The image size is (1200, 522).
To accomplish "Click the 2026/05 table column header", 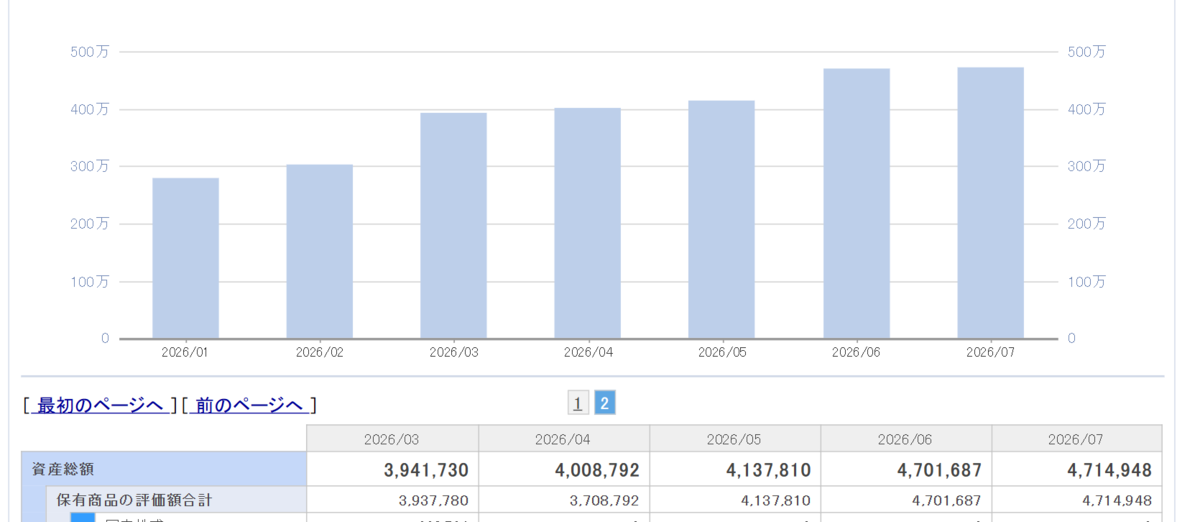I will pyautogui.click(x=735, y=439).
